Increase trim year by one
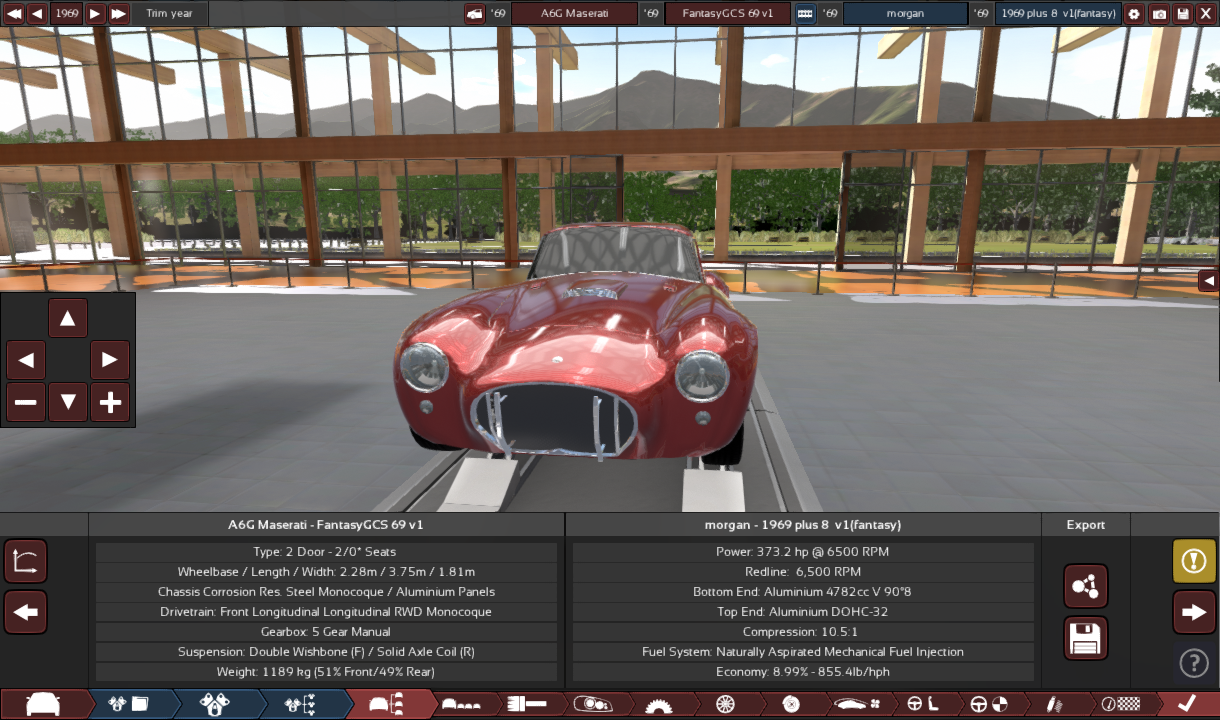Screen dimensions: 1220x720 point(94,13)
